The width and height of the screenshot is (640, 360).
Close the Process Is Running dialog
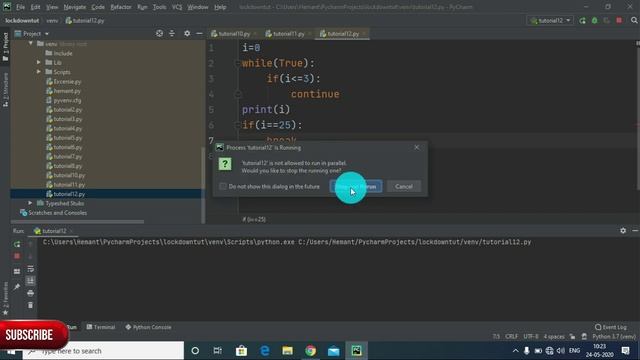(416, 147)
